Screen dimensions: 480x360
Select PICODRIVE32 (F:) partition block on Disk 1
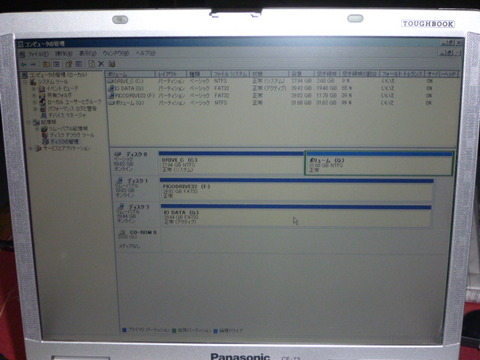tap(297, 189)
